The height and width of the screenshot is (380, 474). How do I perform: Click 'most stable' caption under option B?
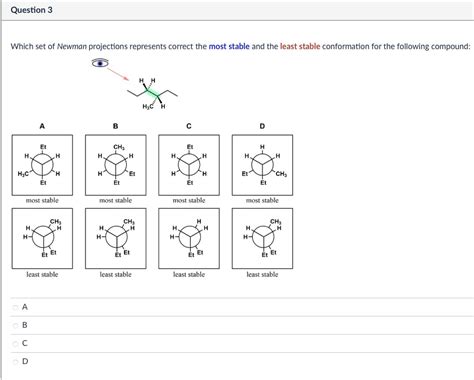pyautogui.click(x=116, y=200)
